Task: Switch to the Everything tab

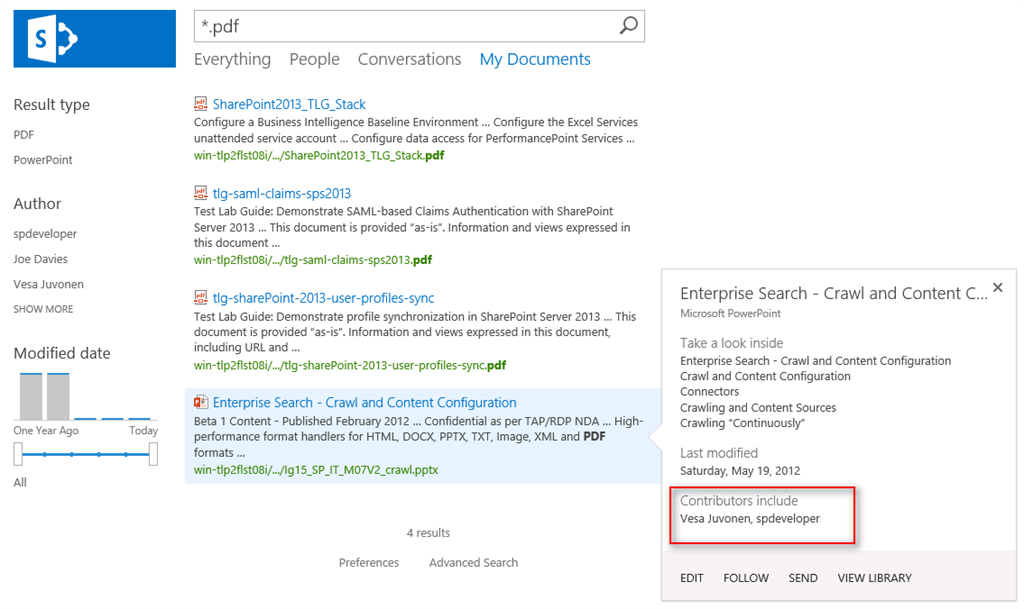Action: (232, 59)
